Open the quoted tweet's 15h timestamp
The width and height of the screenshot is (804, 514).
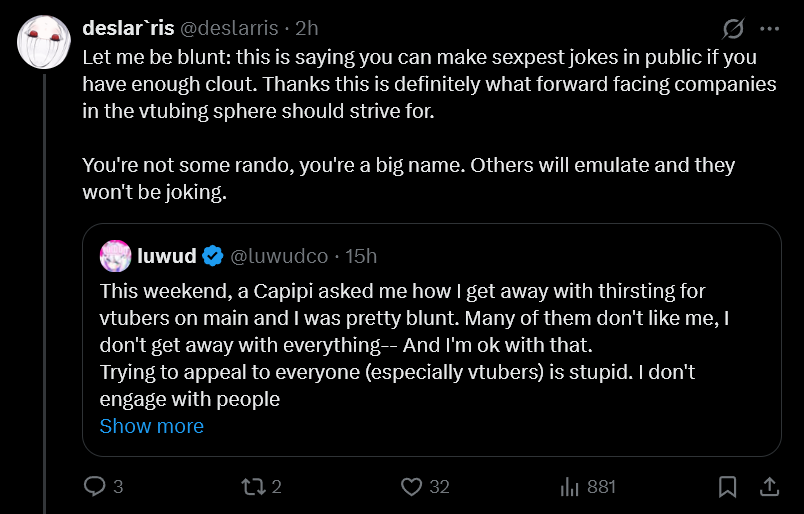pyautogui.click(x=361, y=255)
